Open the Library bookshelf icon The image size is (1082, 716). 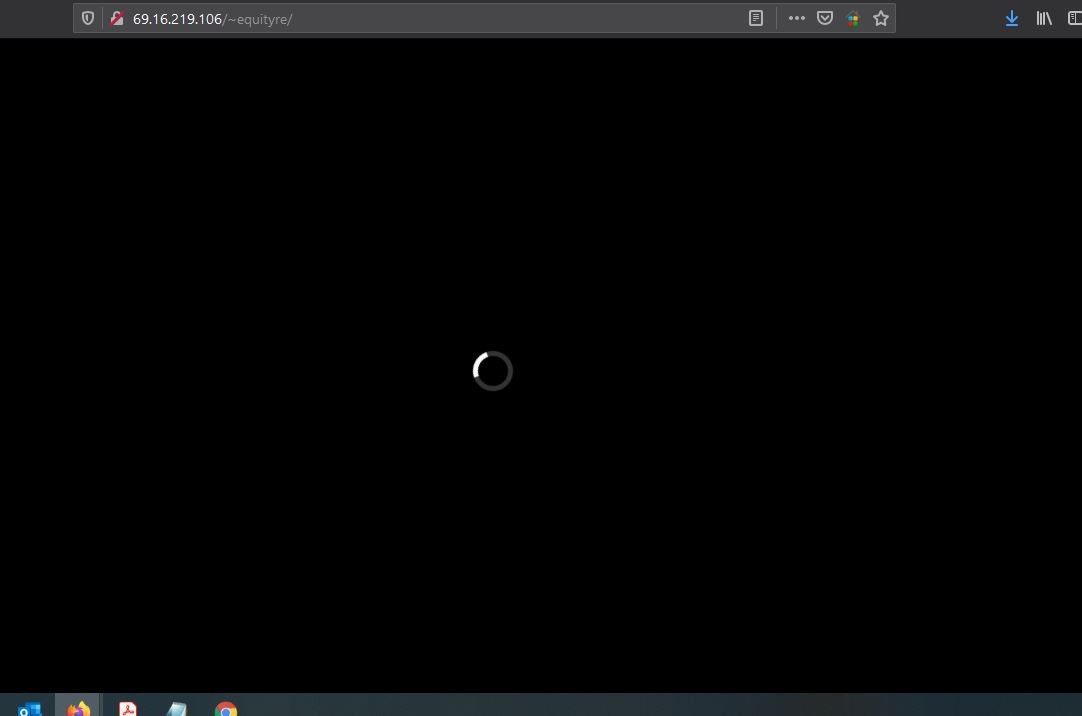coord(1044,19)
